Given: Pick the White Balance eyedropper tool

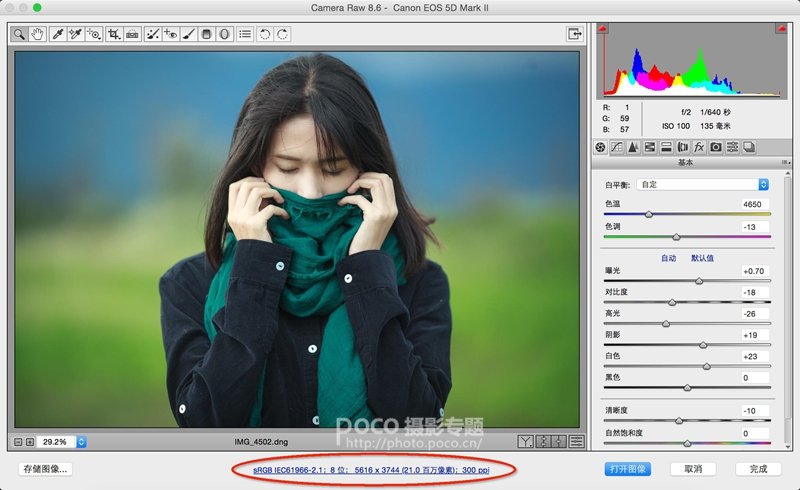Looking at the screenshot, I should click(58, 34).
